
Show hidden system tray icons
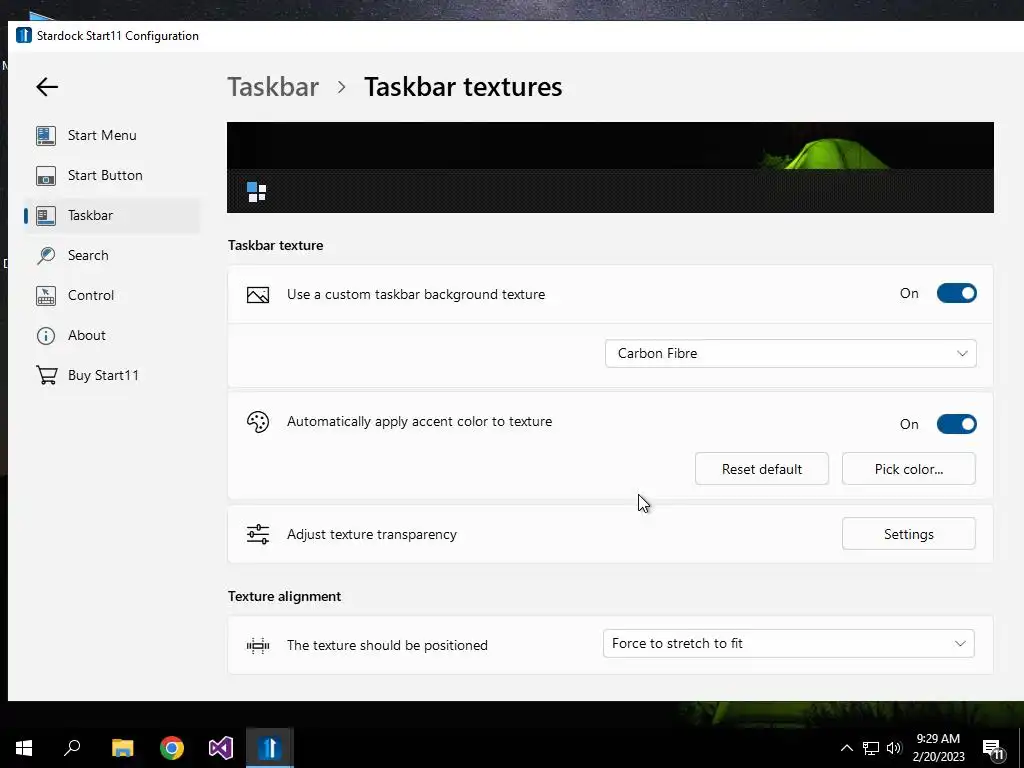coord(846,748)
